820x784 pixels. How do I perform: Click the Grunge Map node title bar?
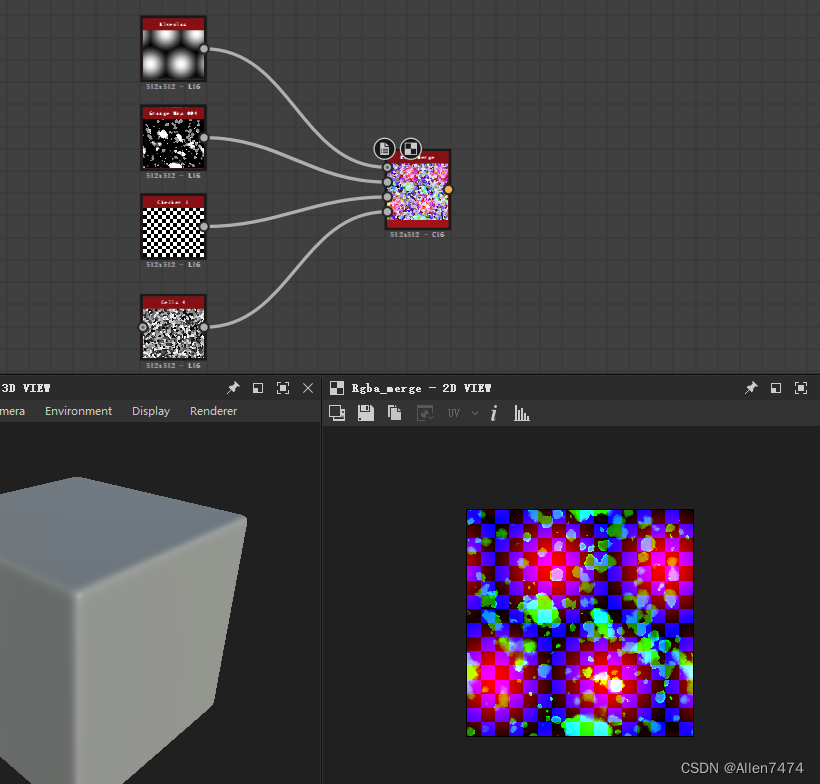click(x=174, y=113)
